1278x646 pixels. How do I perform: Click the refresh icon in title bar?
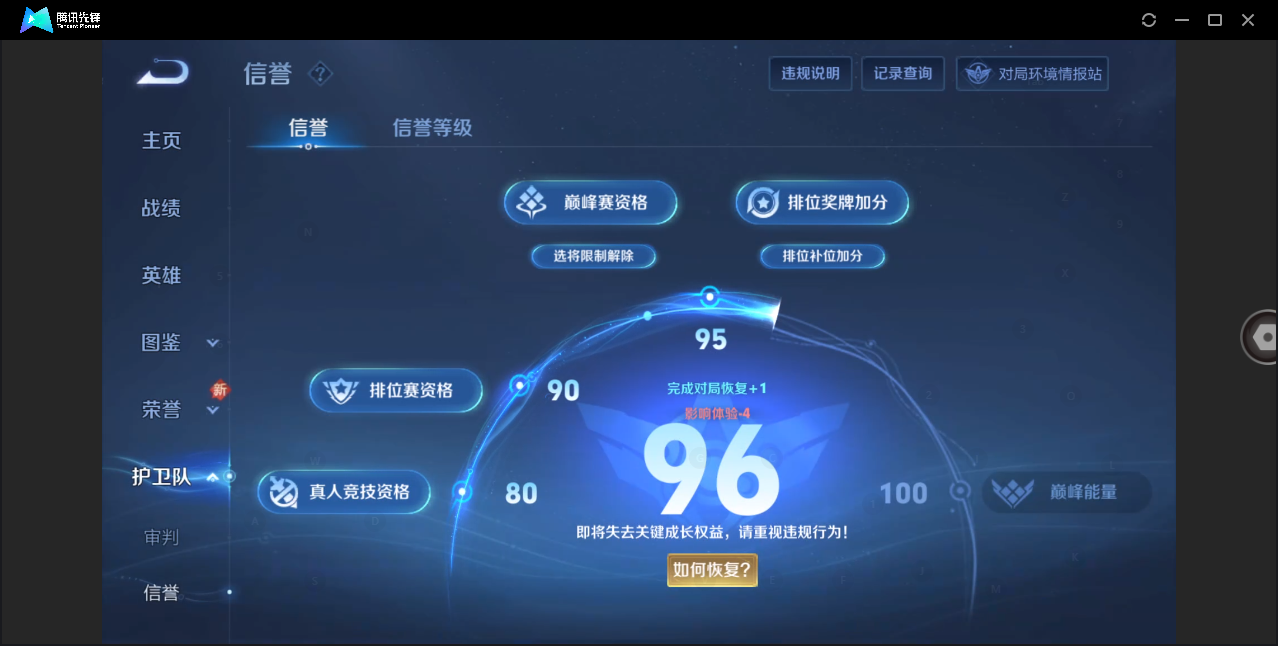coord(1149,20)
